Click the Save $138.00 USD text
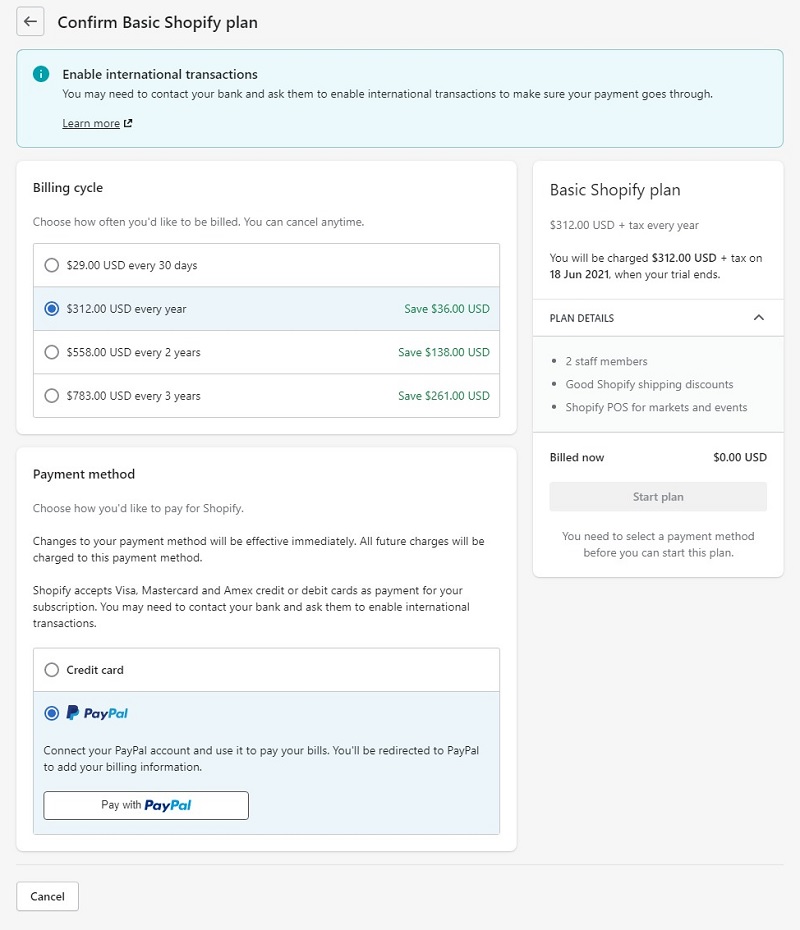The image size is (800, 930). point(442,352)
